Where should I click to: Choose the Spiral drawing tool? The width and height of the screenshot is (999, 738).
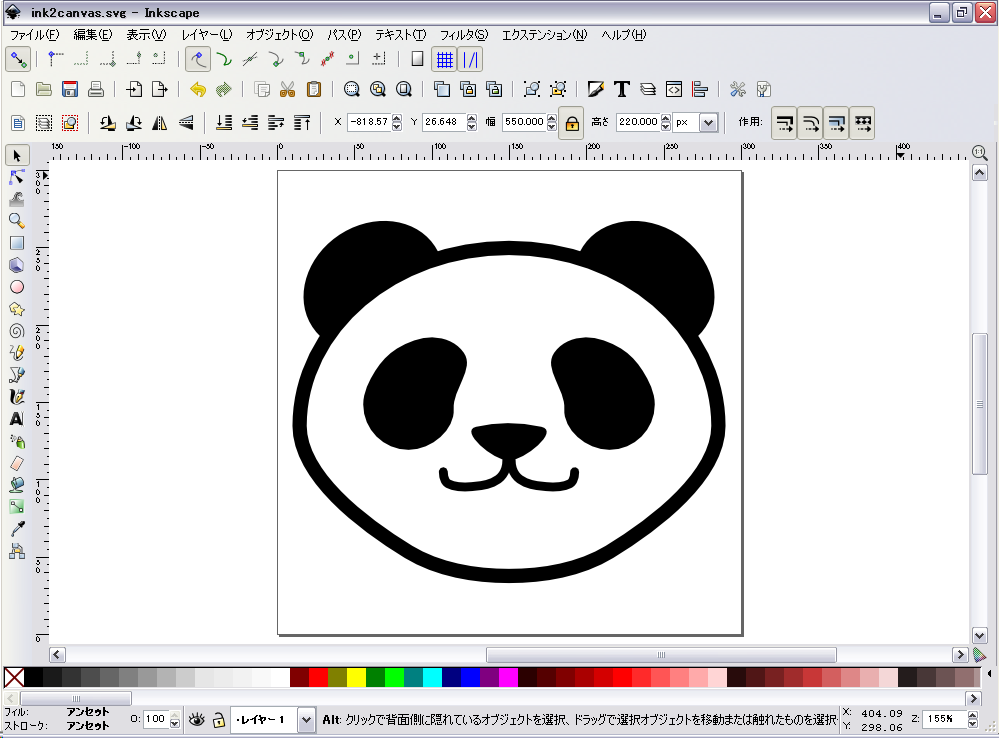click(17, 331)
